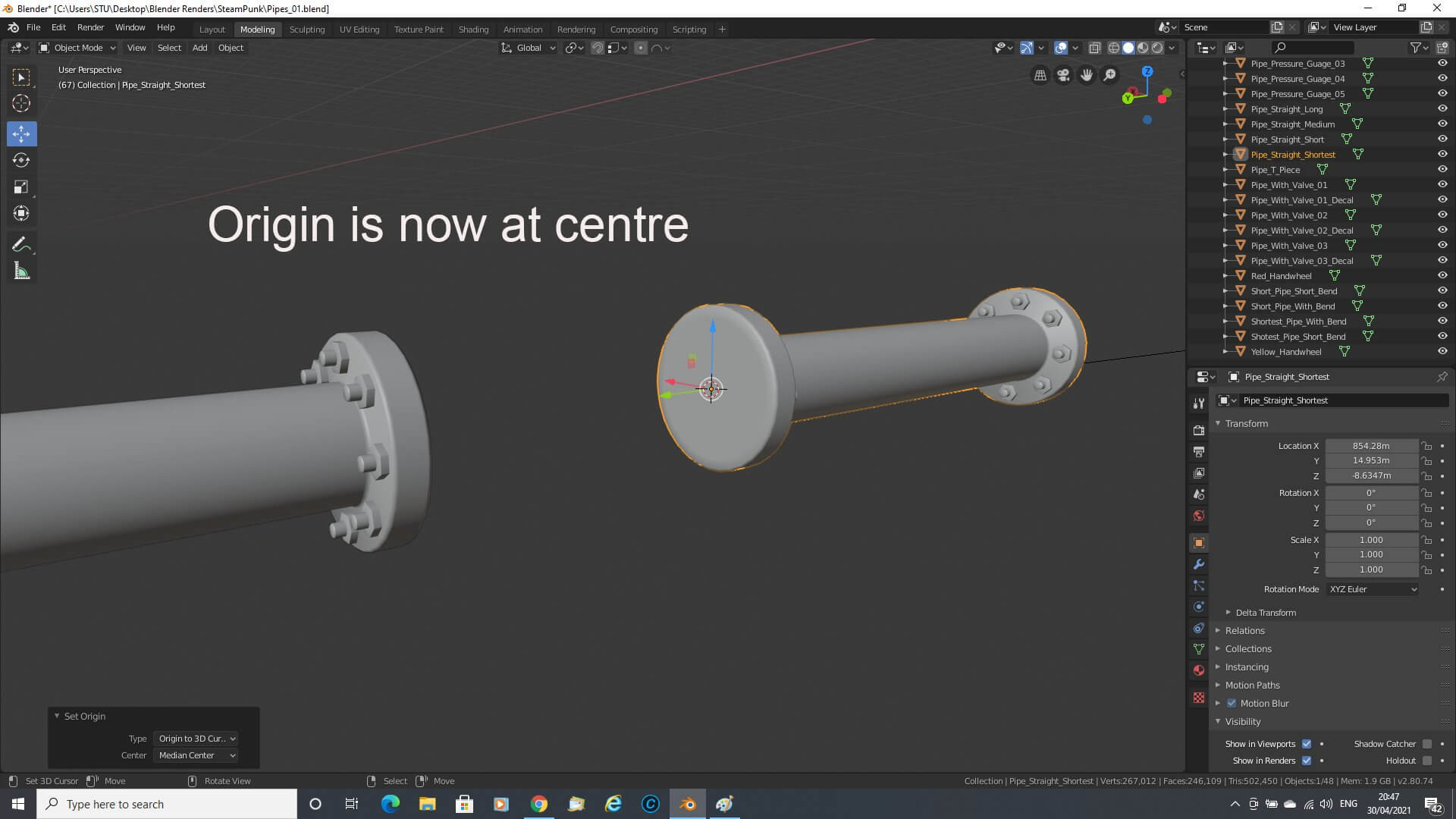Toggle camera view in viewport

(1063, 75)
